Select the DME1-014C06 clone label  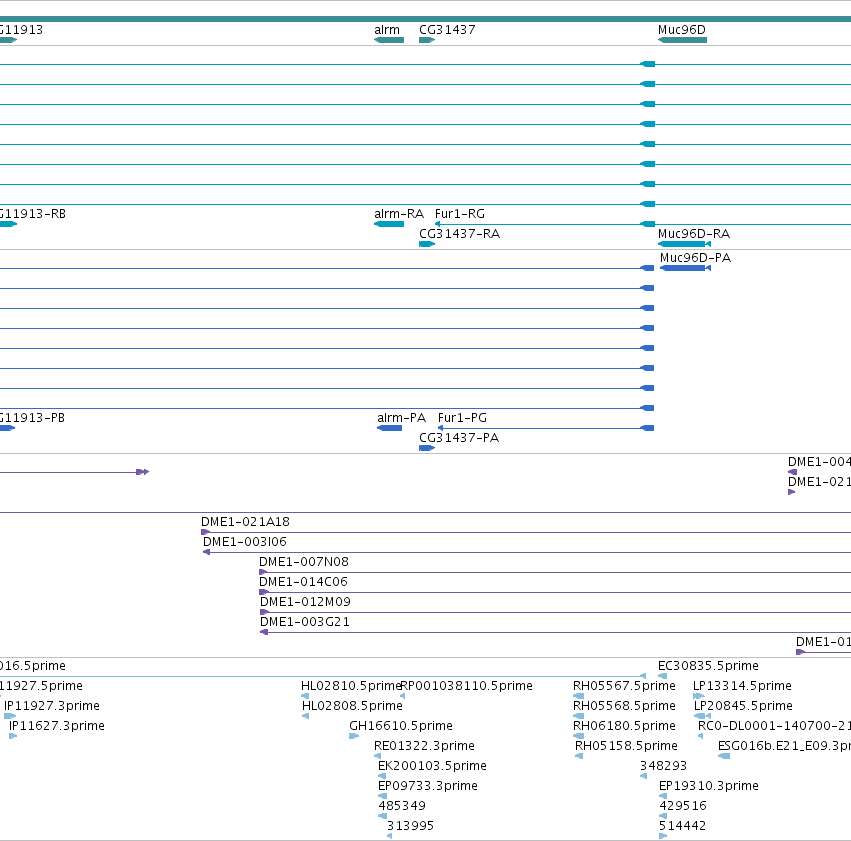303,582
